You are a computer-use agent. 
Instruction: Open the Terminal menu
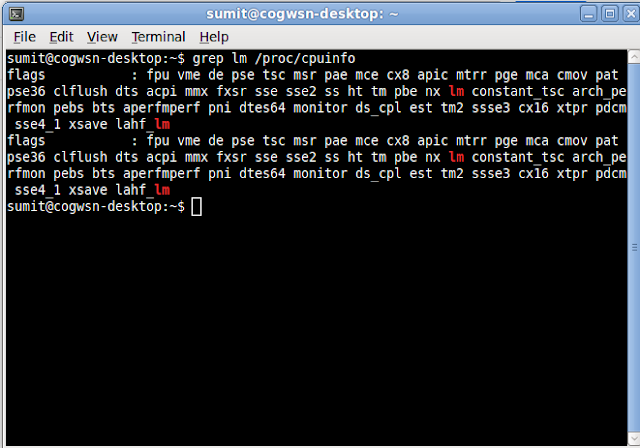pos(158,37)
